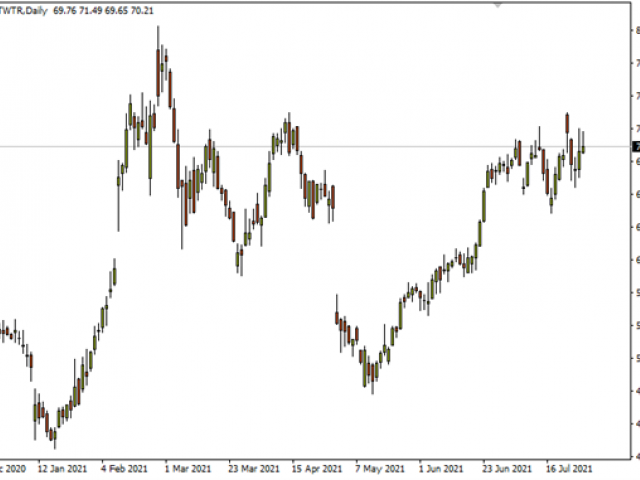Click the 23 Jun 2021 date label
Viewport: 640px width, 480px height.
(x=506, y=468)
